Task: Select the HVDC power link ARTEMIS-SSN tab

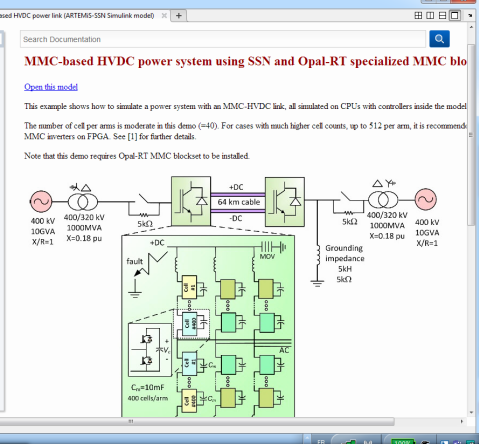Action: [77, 16]
